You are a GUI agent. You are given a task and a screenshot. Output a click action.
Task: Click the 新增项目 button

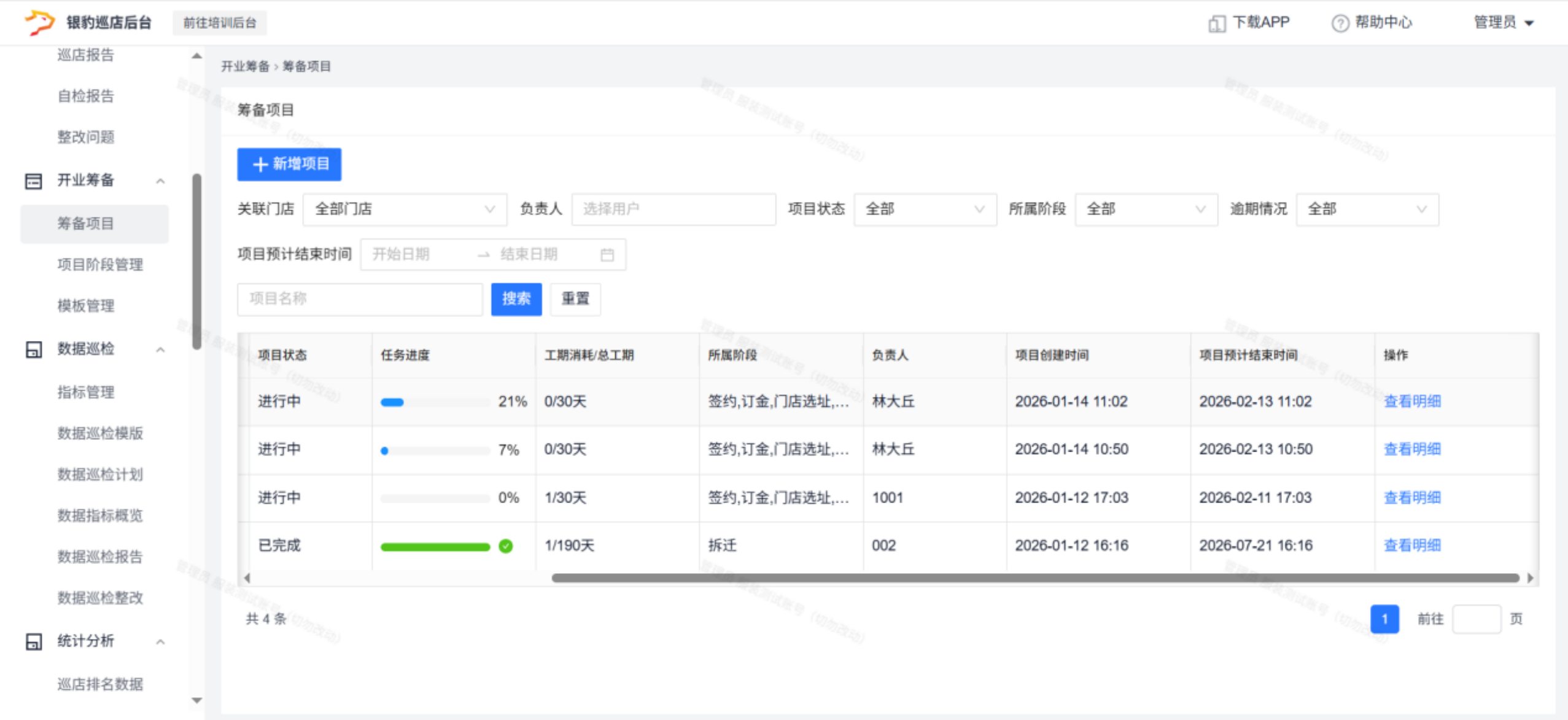point(289,164)
